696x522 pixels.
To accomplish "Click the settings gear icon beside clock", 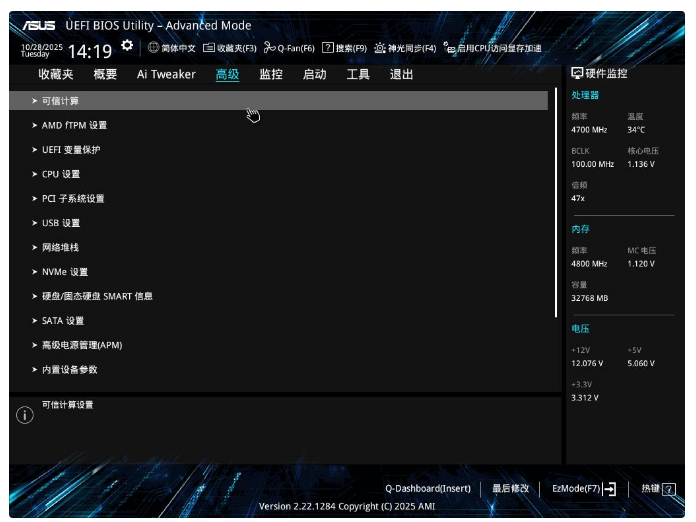I will click(x=127, y=45).
